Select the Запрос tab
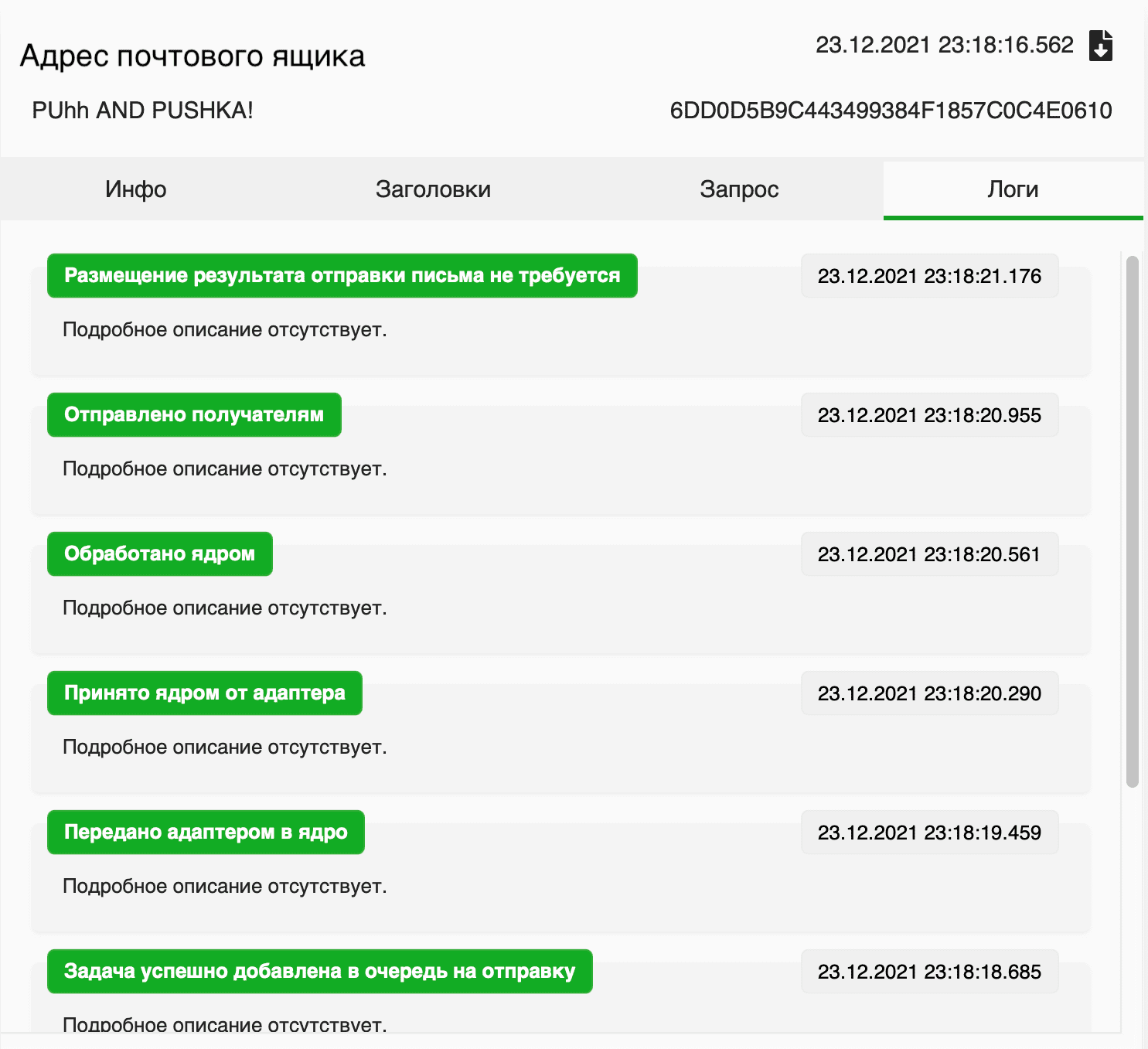 coord(739,189)
